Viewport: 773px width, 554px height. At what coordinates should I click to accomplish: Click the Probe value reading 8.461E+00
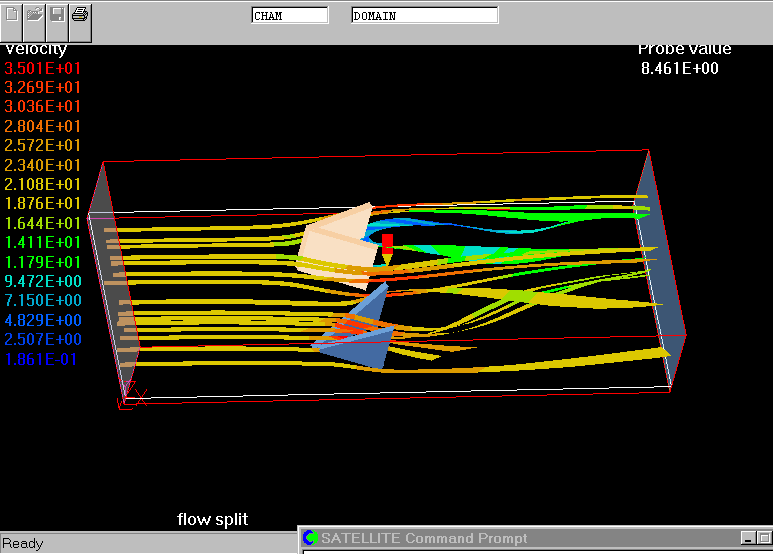pyautogui.click(x=679, y=69)
